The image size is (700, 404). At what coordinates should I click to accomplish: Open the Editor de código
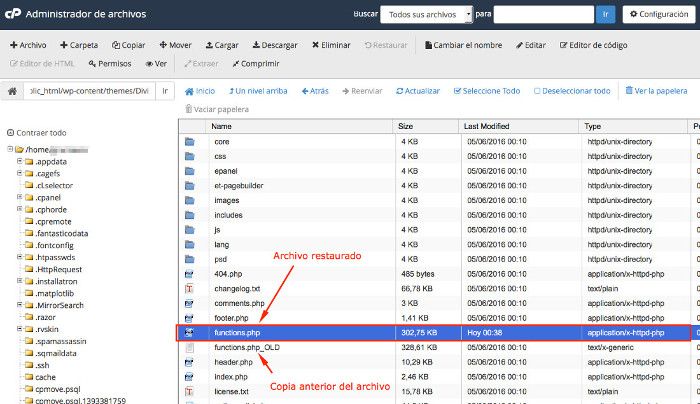(x=594, y=45)
